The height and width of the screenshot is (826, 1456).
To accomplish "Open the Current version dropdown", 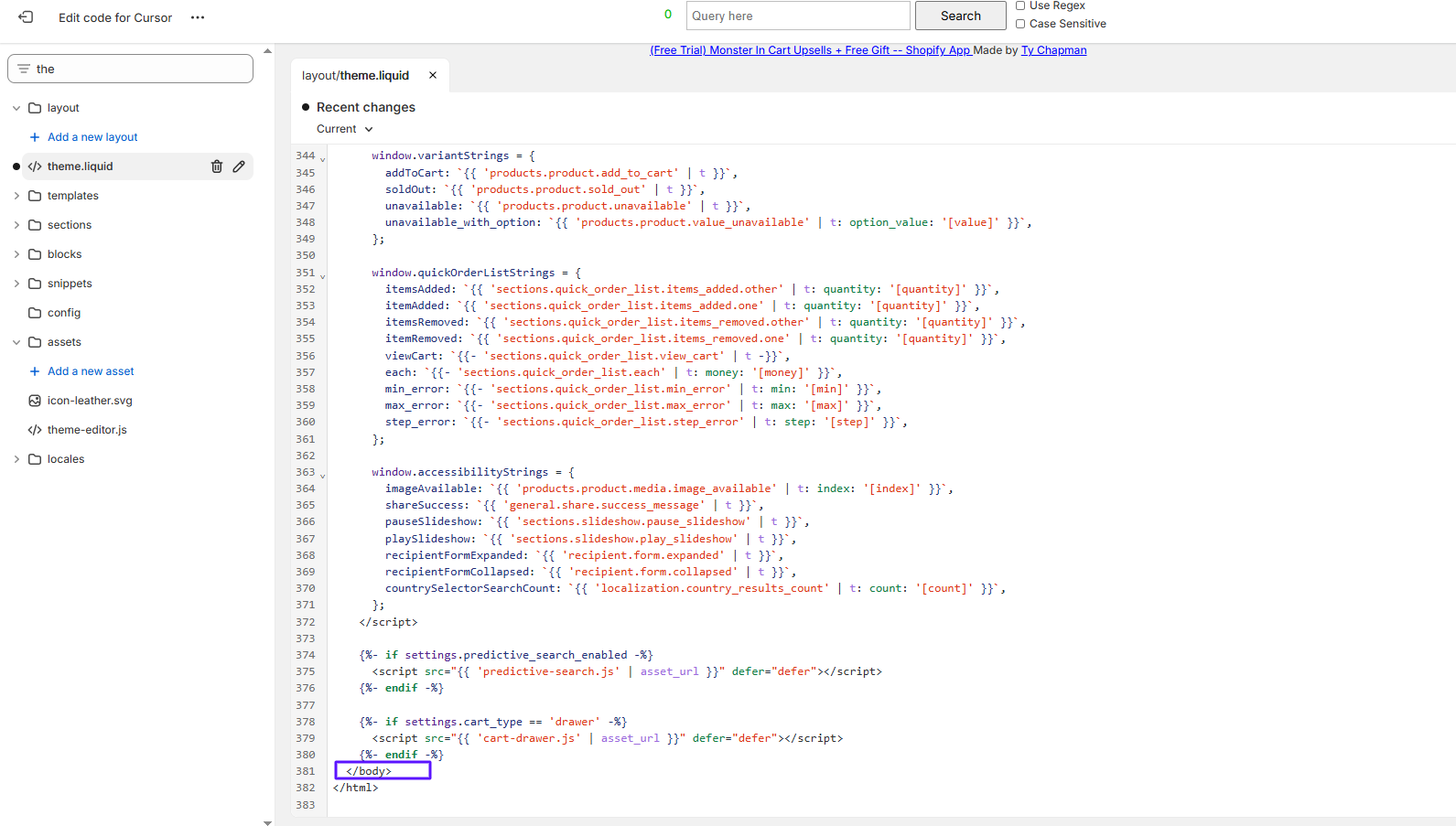I will point(345,129).
